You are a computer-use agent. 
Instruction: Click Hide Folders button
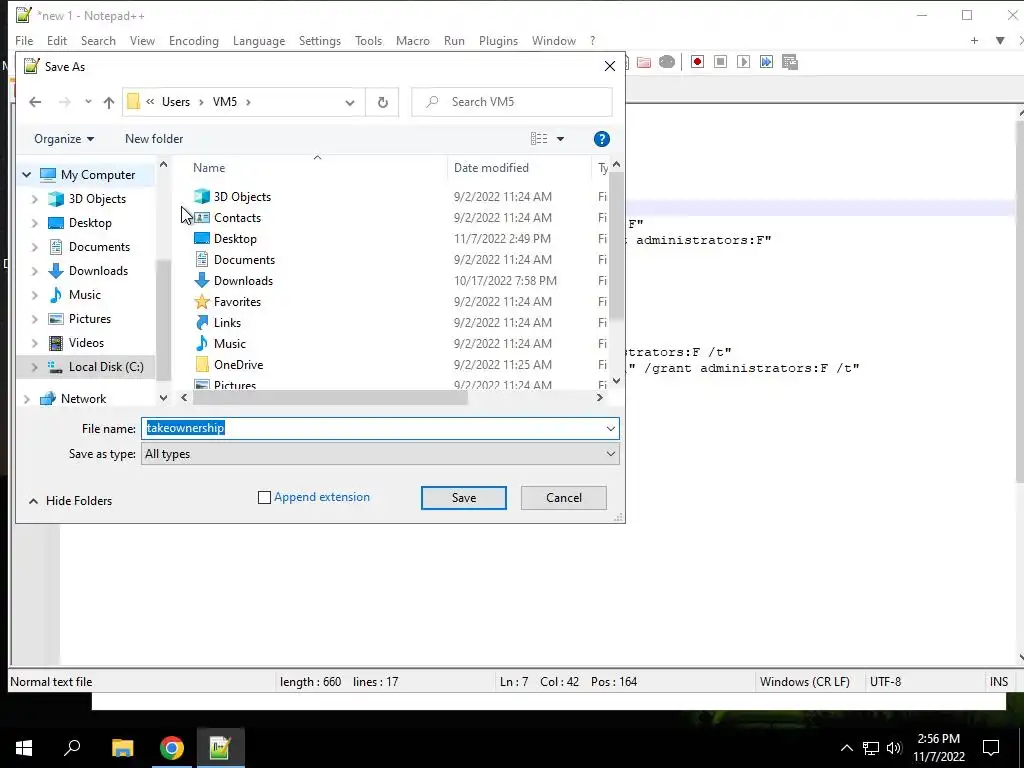[x=71, y=501]
